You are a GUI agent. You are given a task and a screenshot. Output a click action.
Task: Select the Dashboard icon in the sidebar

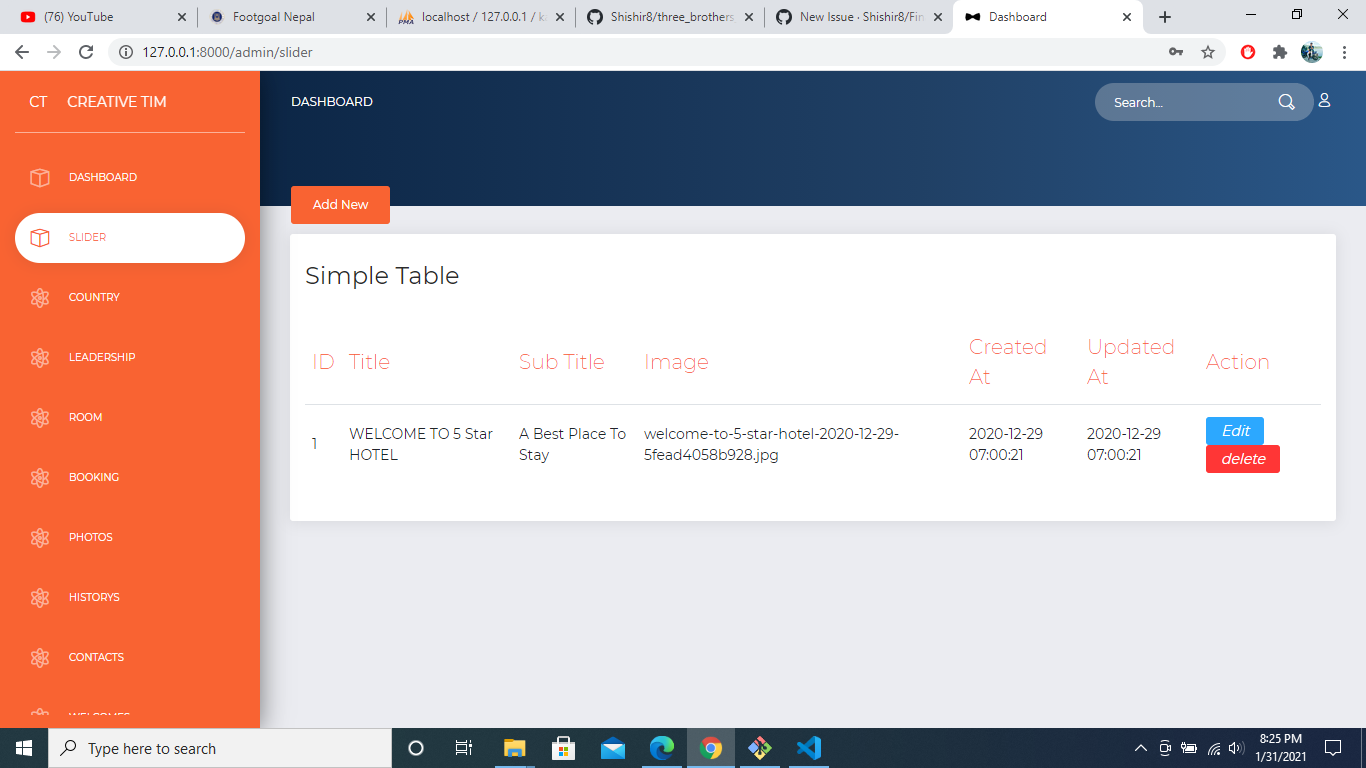(x=40, y=177)
